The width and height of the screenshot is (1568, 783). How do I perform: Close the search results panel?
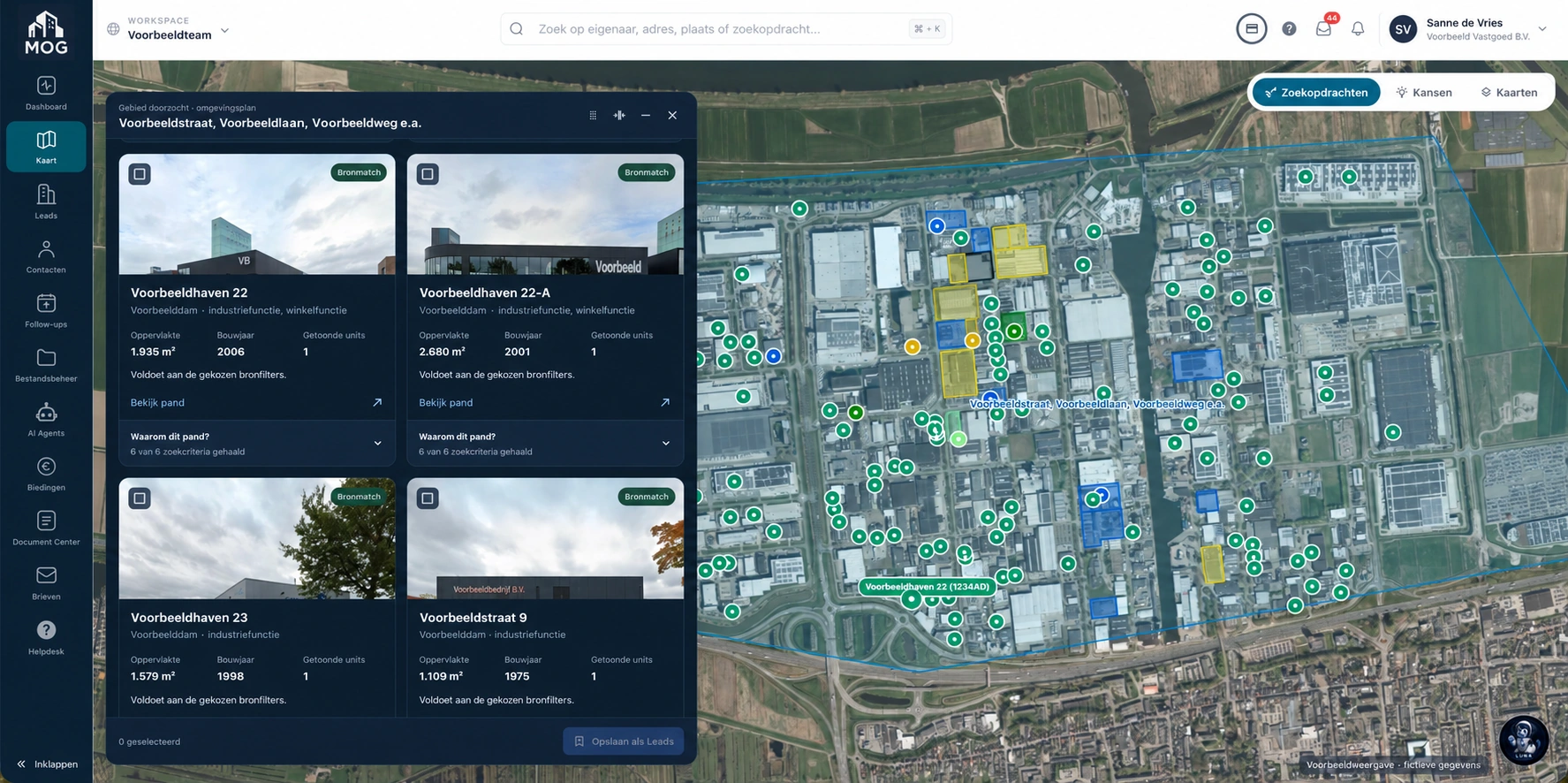(672, 115)
